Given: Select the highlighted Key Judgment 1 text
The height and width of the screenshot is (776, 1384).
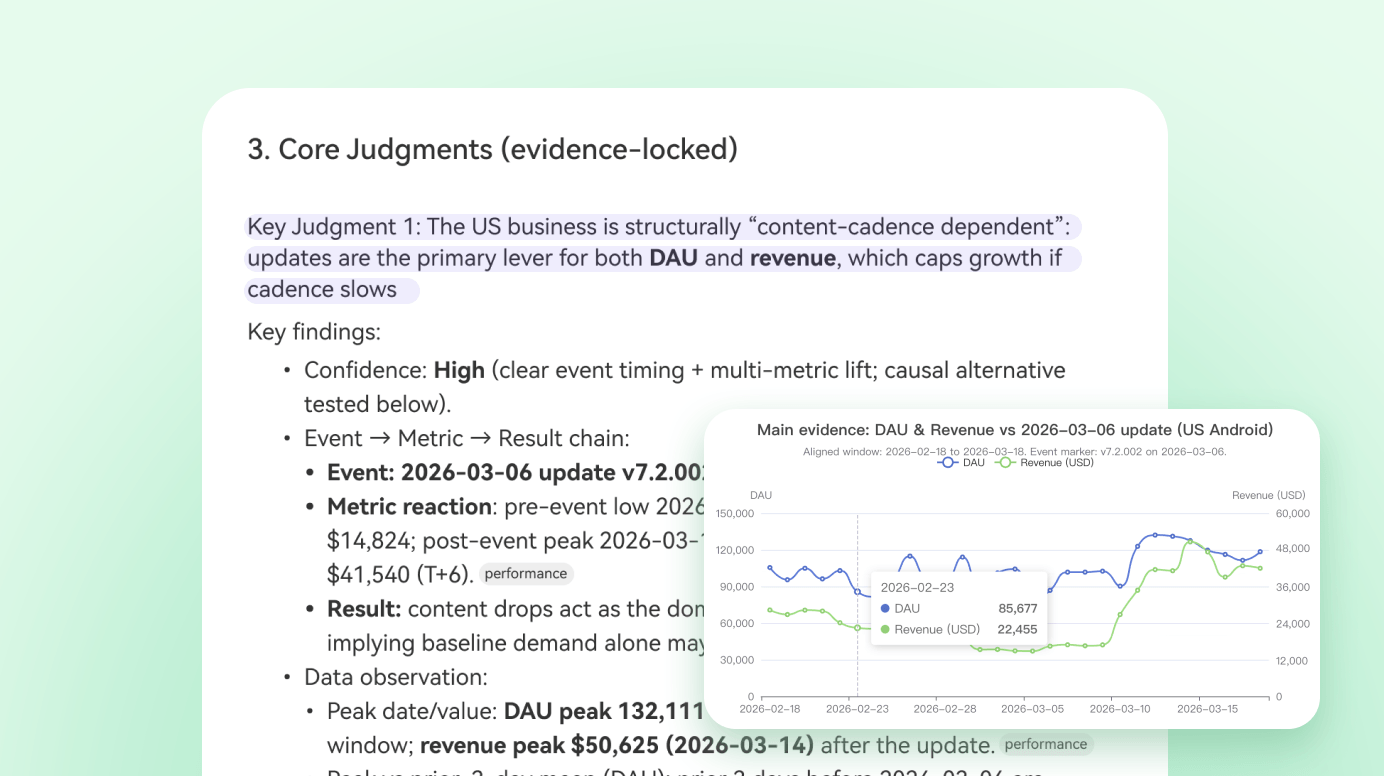Looking at the screenshot, I should (663, 258).
